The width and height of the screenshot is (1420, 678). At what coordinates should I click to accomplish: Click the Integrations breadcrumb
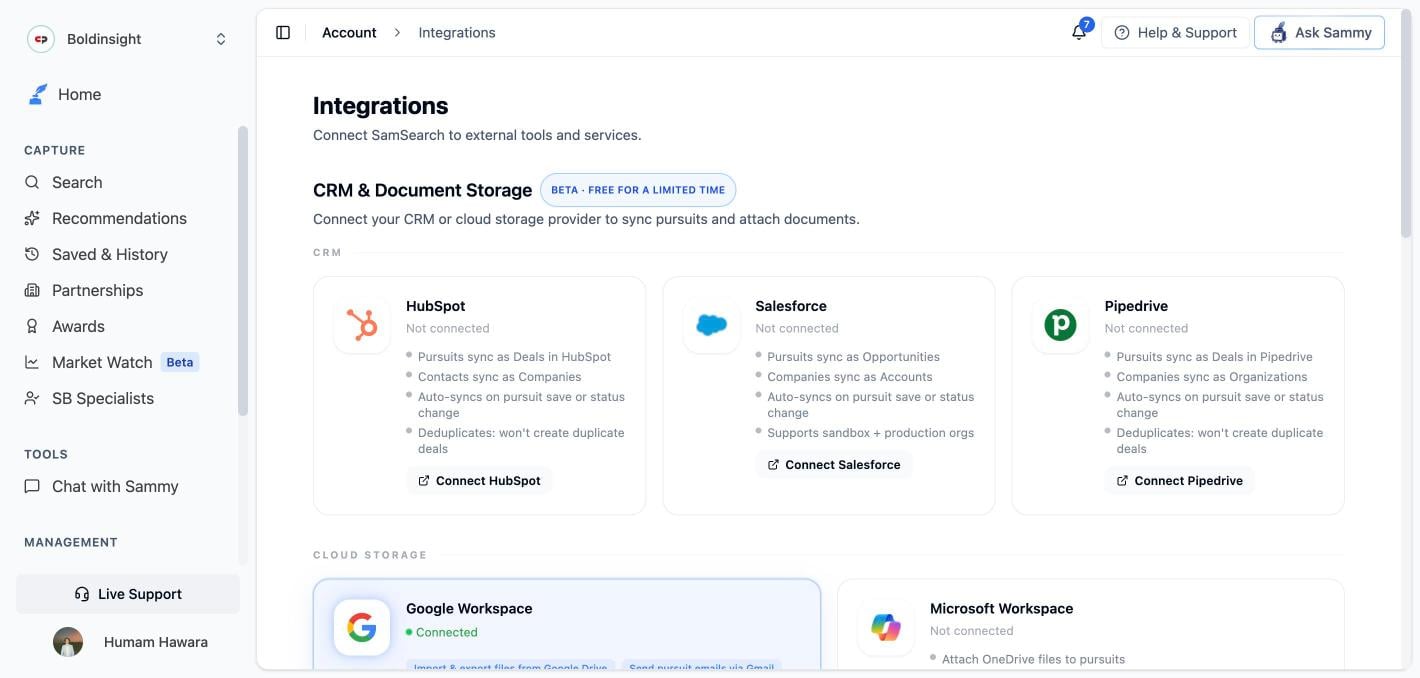coord(457,33)
